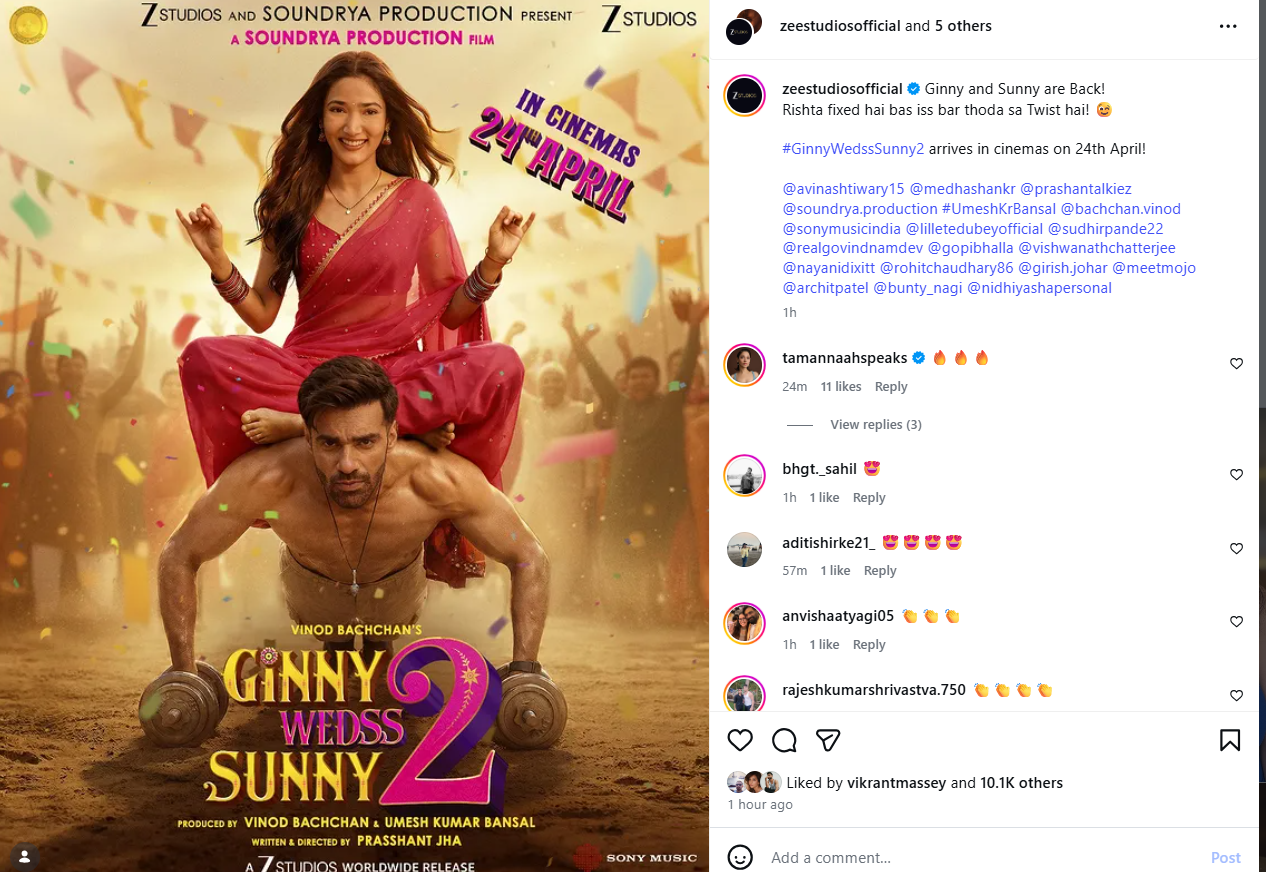Like aditishirke21_'s comment
The width and height of the screenshot is (1266, 872).
pos(1236,549)
